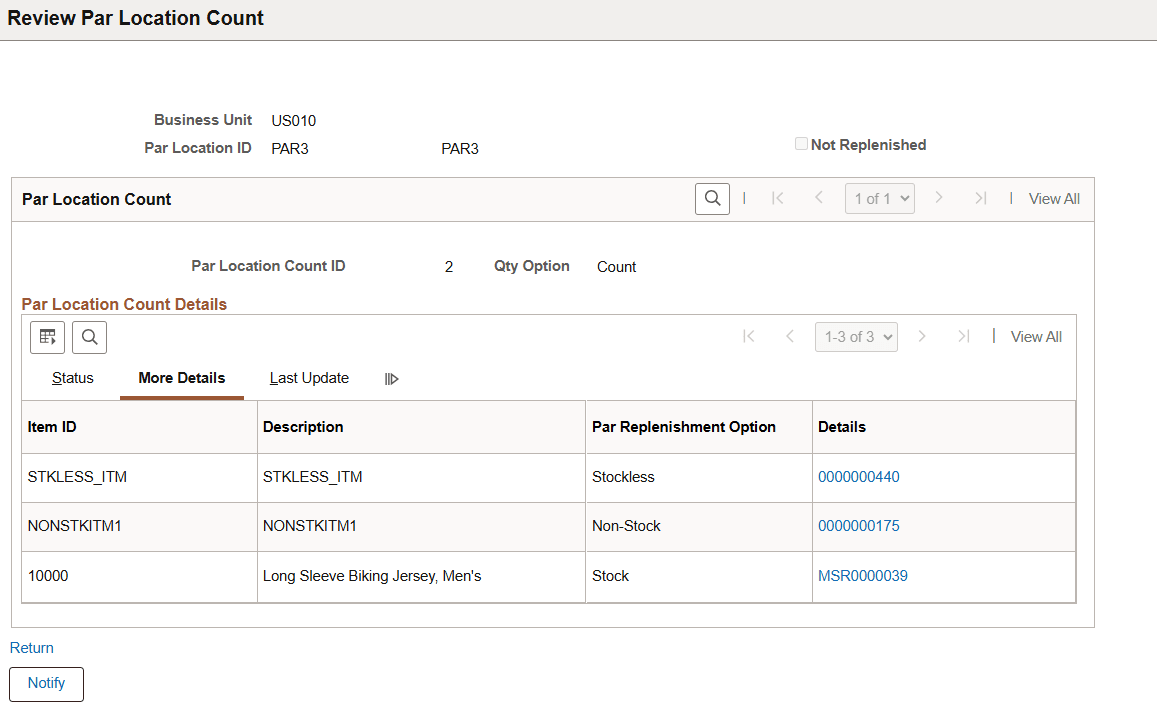This screenshot has width=1157, height=714.
Task: Open Find in Par Location Count Details grid
Action: tap(89, 337)
